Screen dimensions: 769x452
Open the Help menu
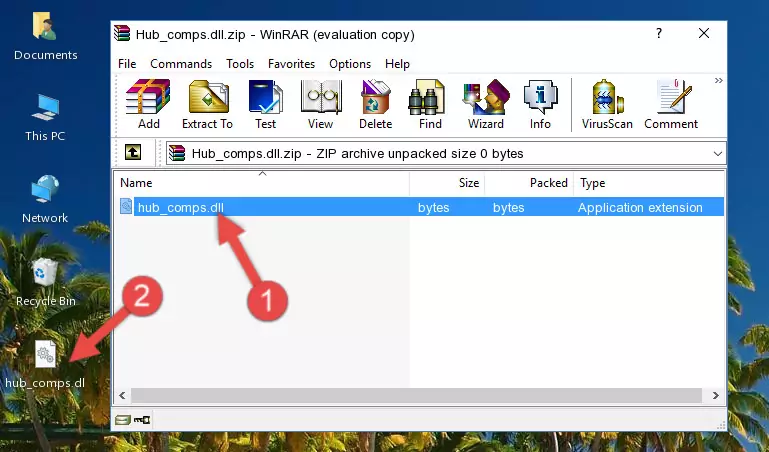[397, 64]
